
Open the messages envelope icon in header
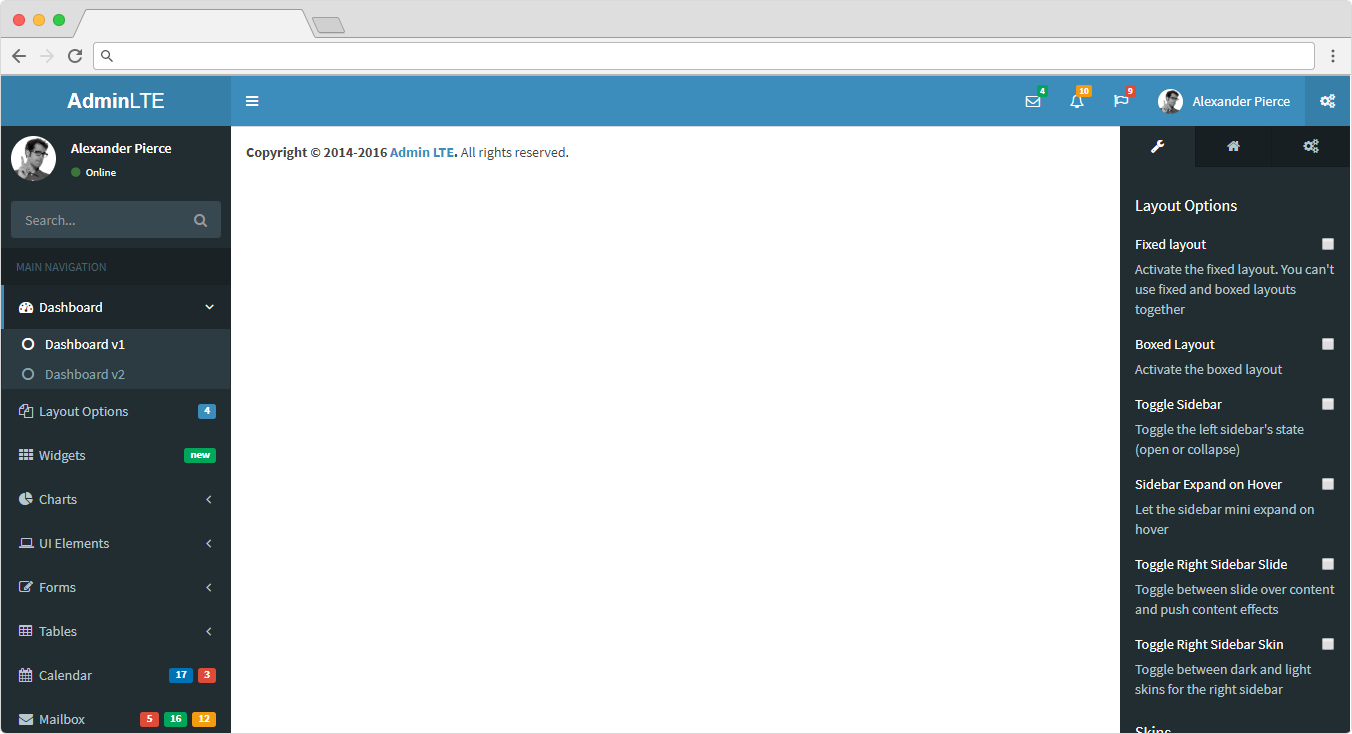[x=1033, y=101]
